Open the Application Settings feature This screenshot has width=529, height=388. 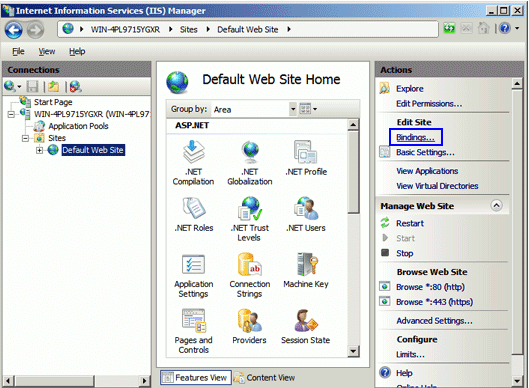tap(193, 275)
